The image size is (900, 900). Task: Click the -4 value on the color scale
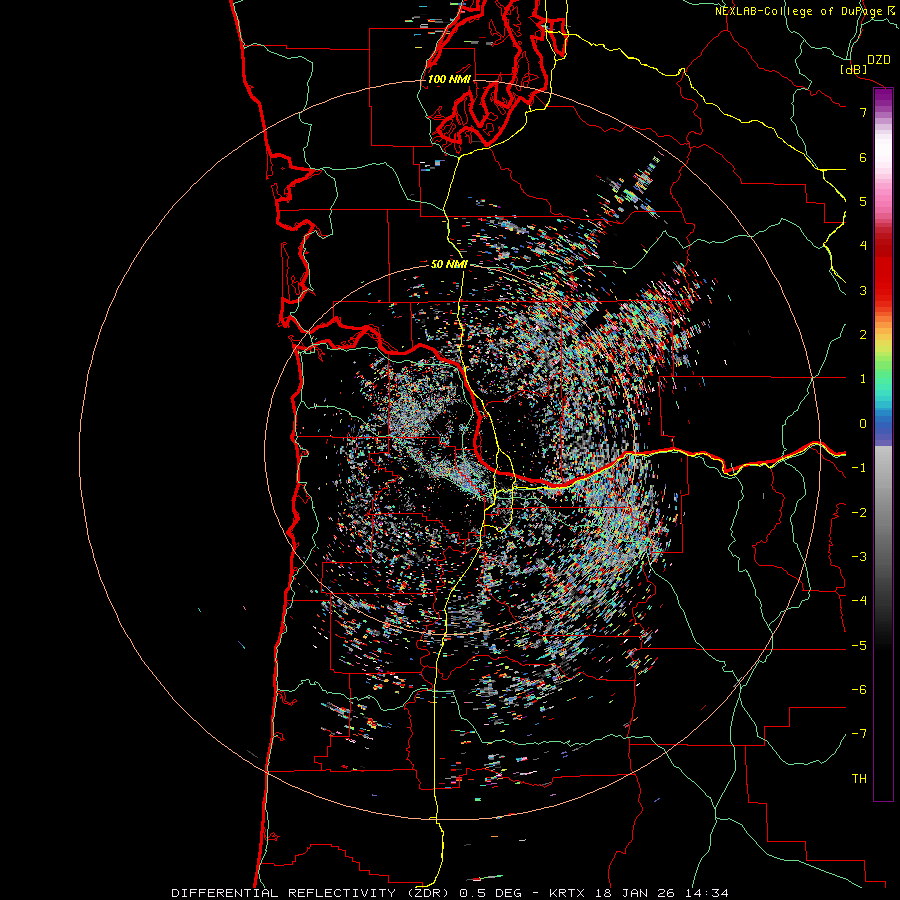pos(859,601)
